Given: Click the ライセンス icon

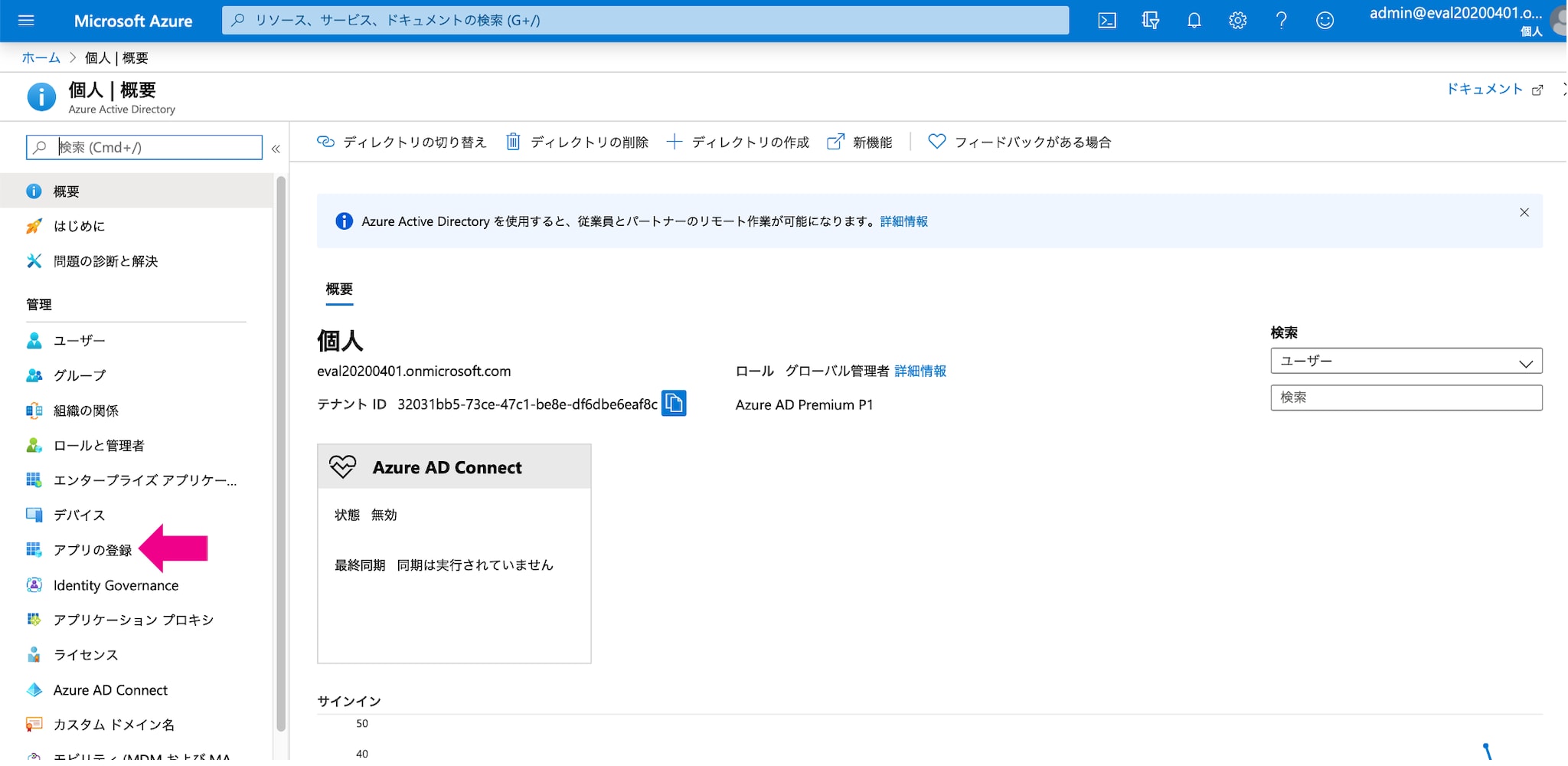Looking at the screenshot, I should (x=34, y=655).
